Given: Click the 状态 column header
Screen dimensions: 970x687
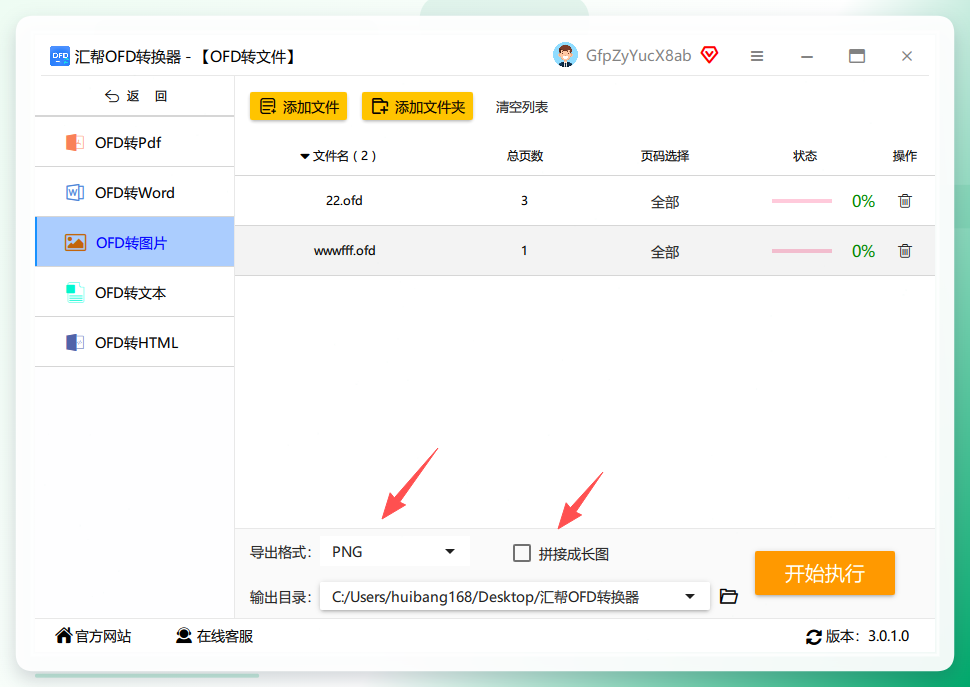Looking at the screenshot, I should pyautogui.click(x=805, y=156).
